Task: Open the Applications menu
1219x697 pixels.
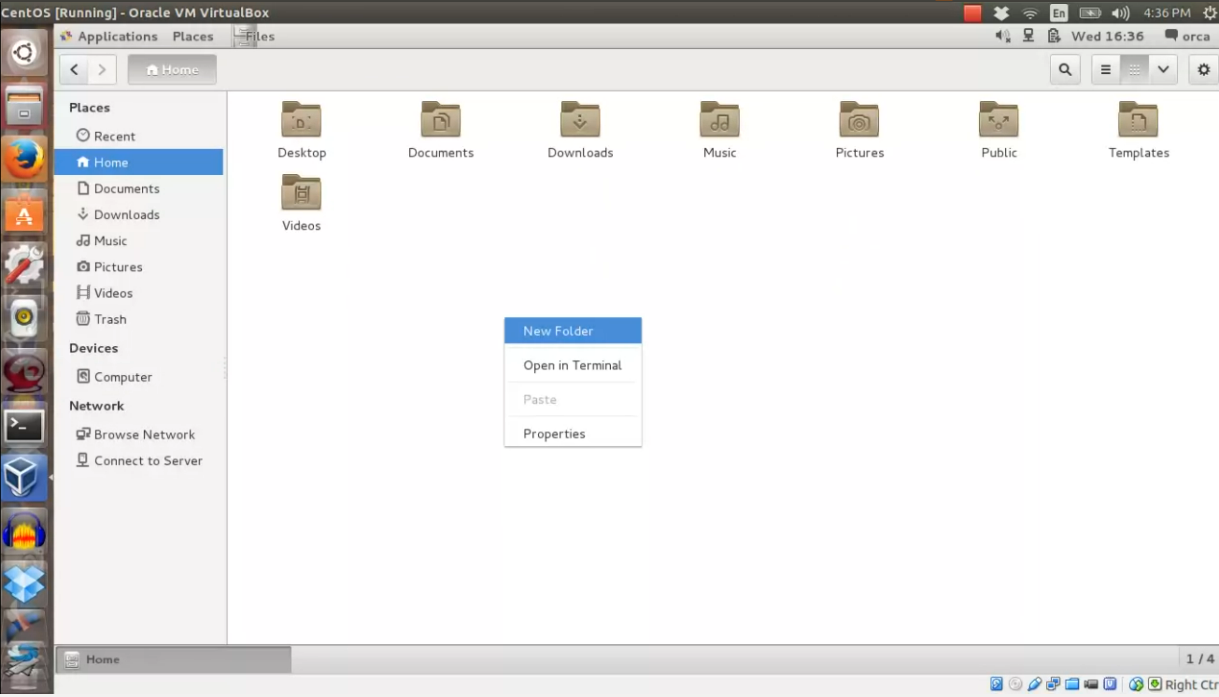Action: pyautogui.click(x=118, y=36)
